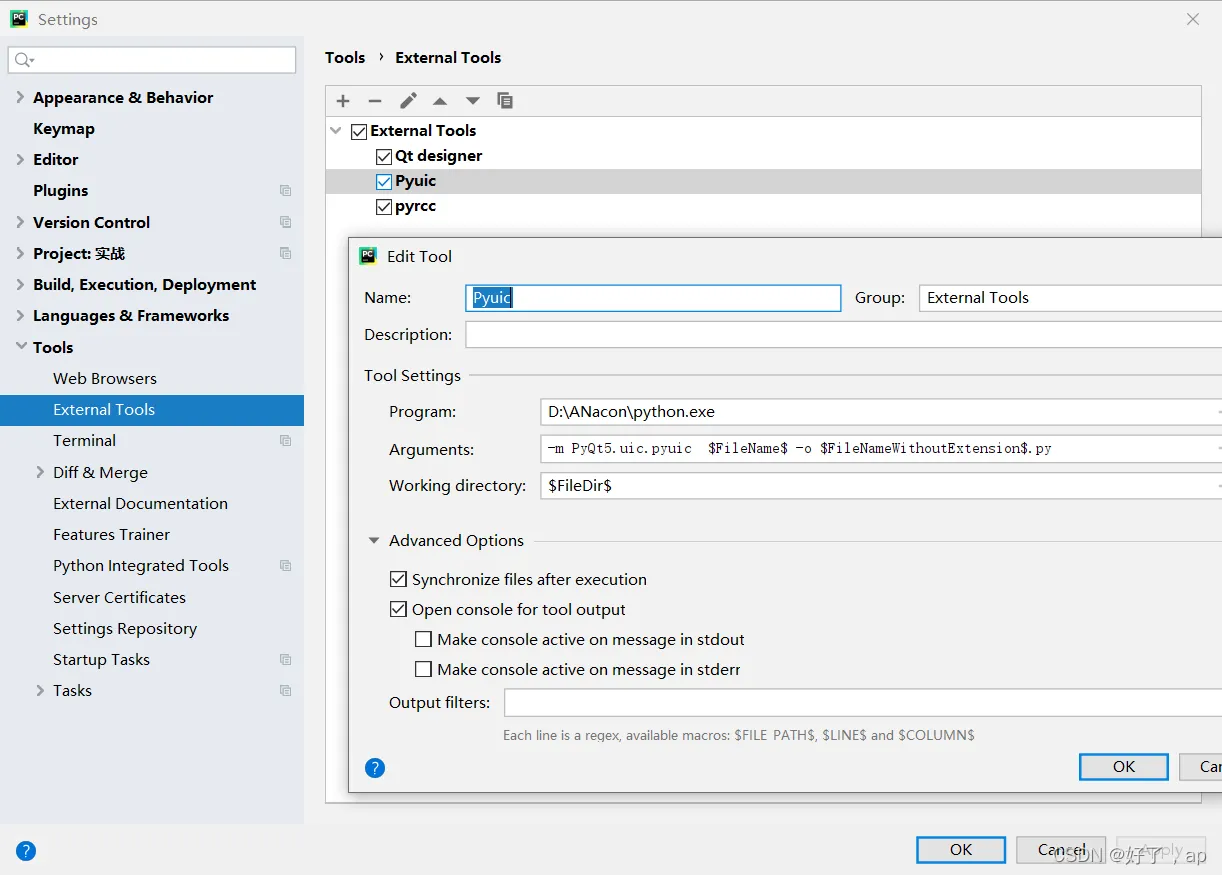
Task: Expand Appearance & Behavior section
Action: 21,97
